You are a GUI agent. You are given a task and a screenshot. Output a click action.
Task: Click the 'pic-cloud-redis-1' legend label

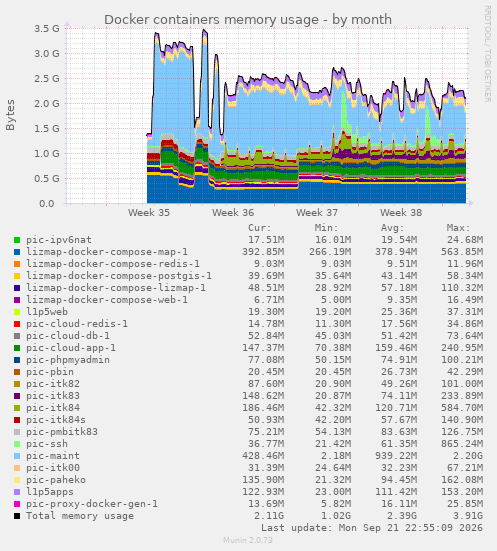[x=77, y=324]
